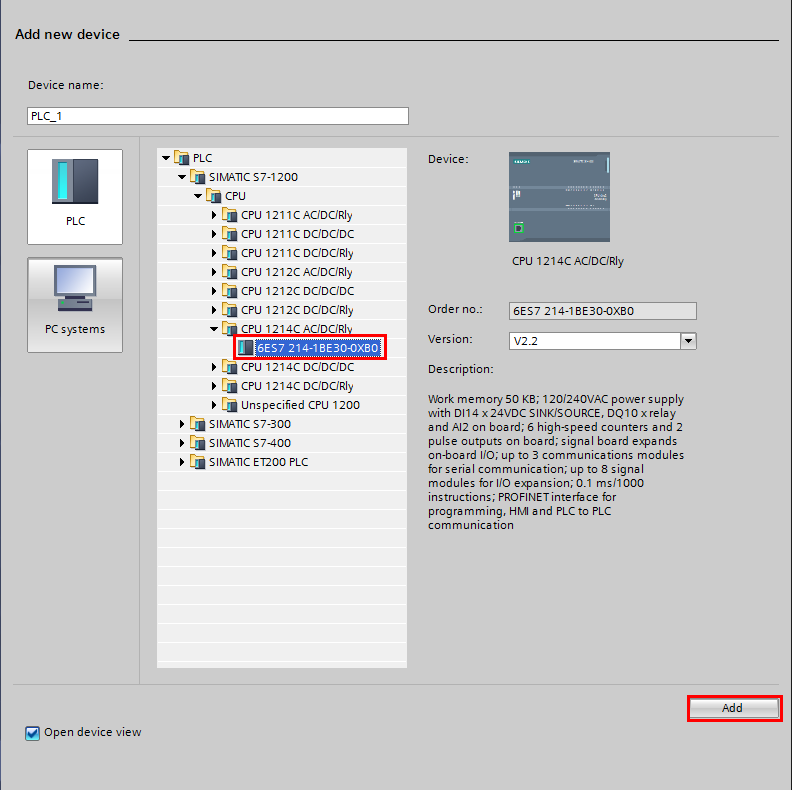Select the CPU 1214C DC/DC/DC row
Screen dimensions: 794x790
pyautogui.click(x=282, y=367)
